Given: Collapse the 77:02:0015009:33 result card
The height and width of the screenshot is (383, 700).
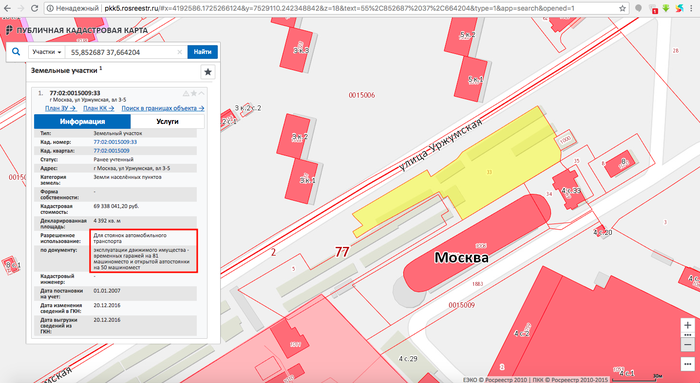Looking at the screenshot, I should (201, 93).
